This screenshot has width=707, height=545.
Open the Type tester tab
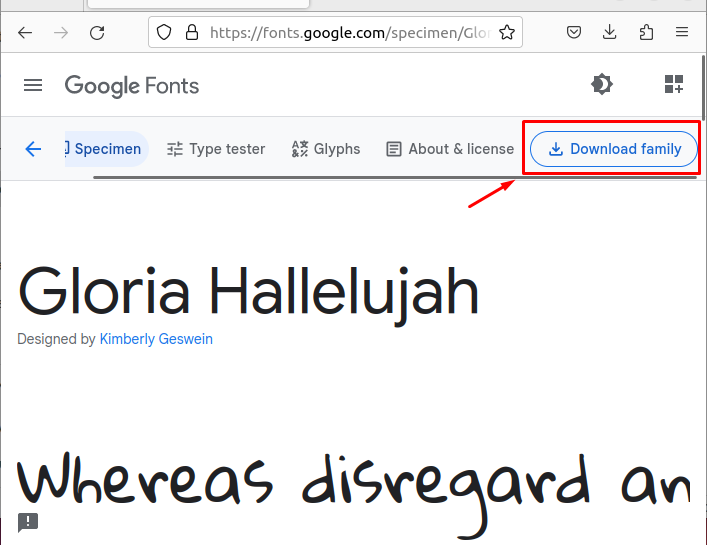tap(216, 149)
